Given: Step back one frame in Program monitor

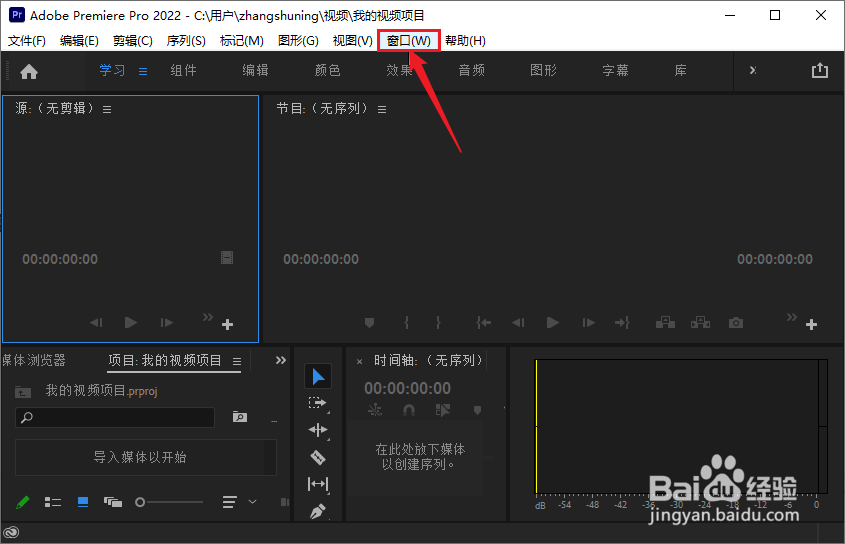Looking at the screenshot, I should coord(518,323).
